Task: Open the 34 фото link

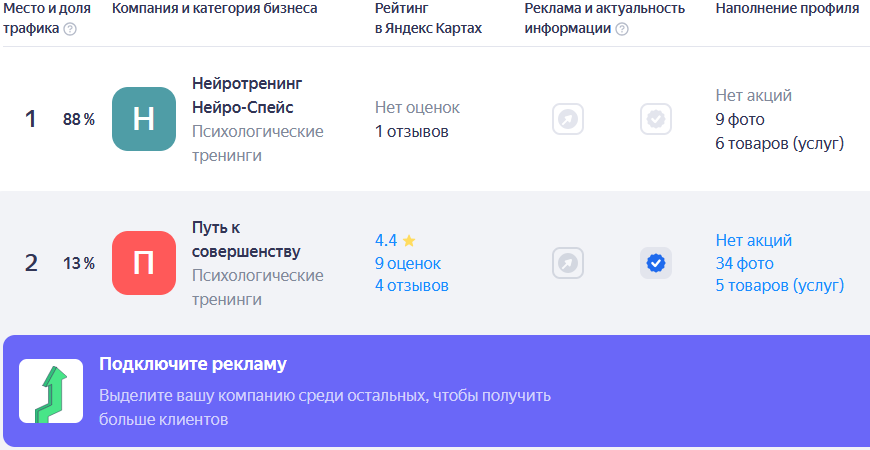Action: tap(744, 263)
